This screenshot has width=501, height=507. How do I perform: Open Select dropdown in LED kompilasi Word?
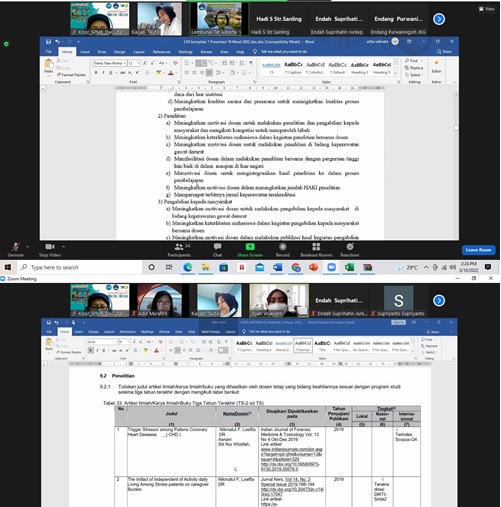point(414,75)
